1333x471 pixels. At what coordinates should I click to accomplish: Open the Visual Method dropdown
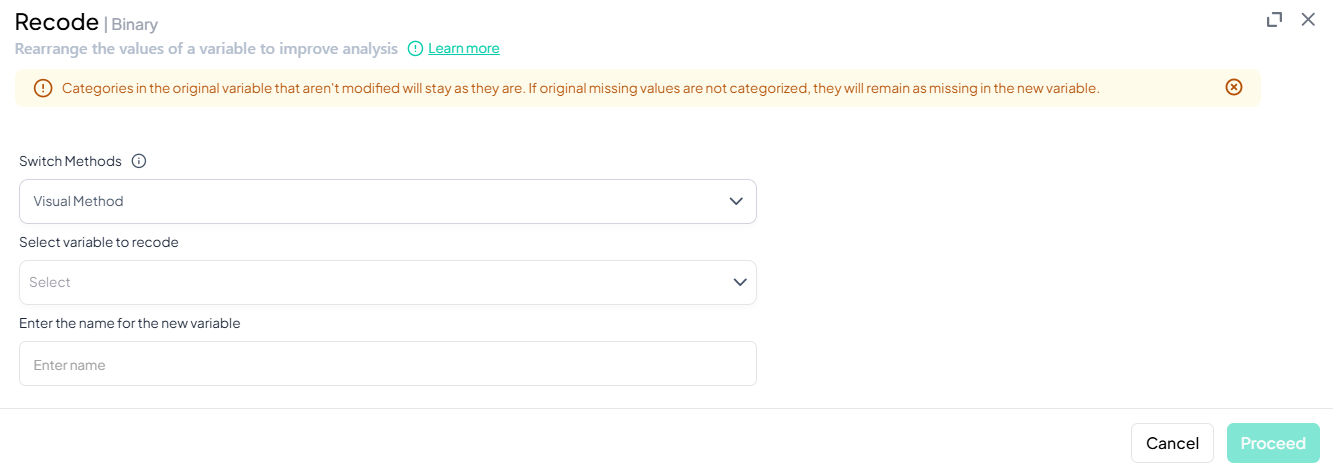(x=387, y=201)
